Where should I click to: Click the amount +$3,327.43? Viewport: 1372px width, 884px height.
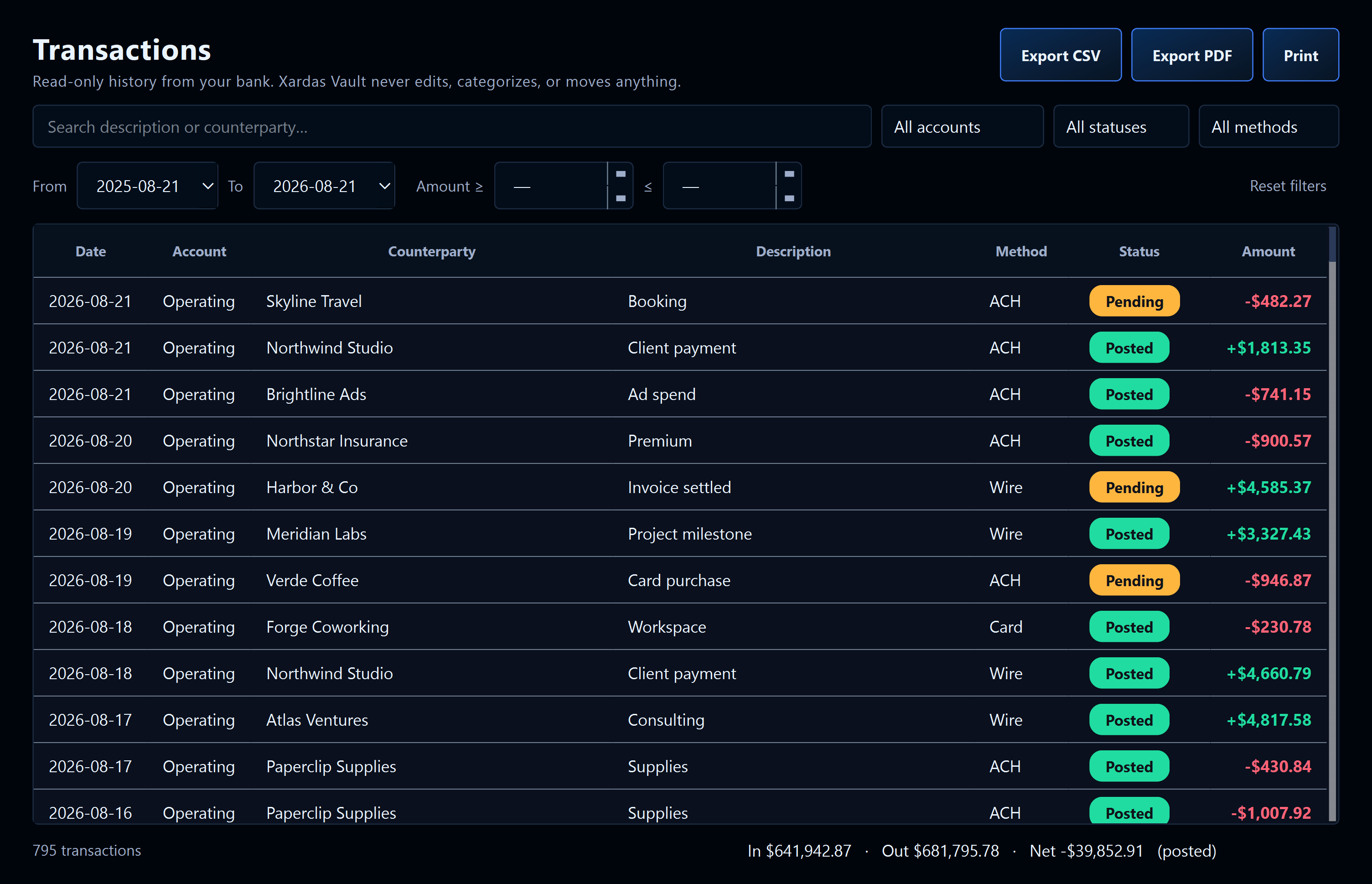coord(1268,534)
